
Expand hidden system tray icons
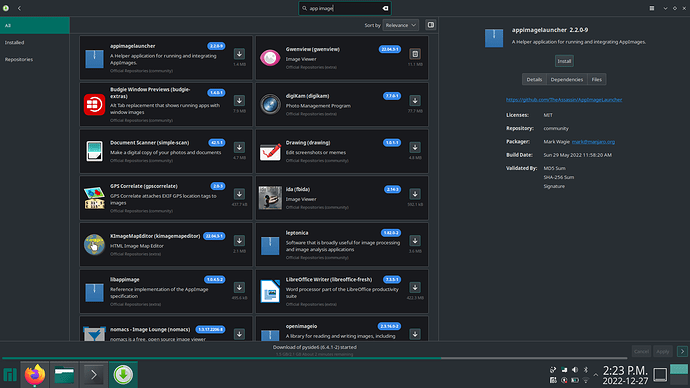pos(595,375)
